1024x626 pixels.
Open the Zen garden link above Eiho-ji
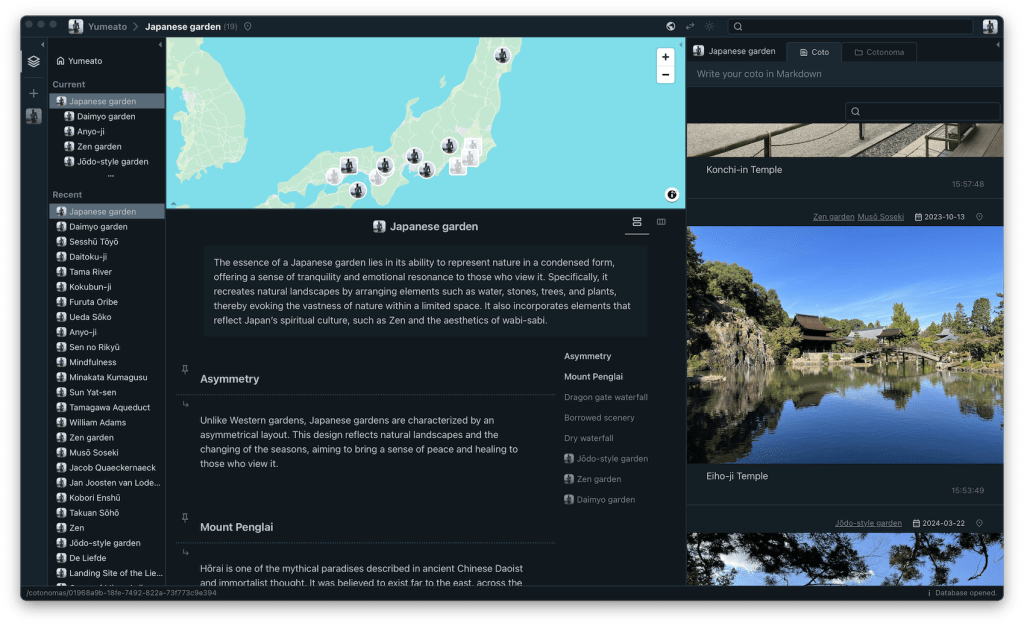(x=833, y=216)
